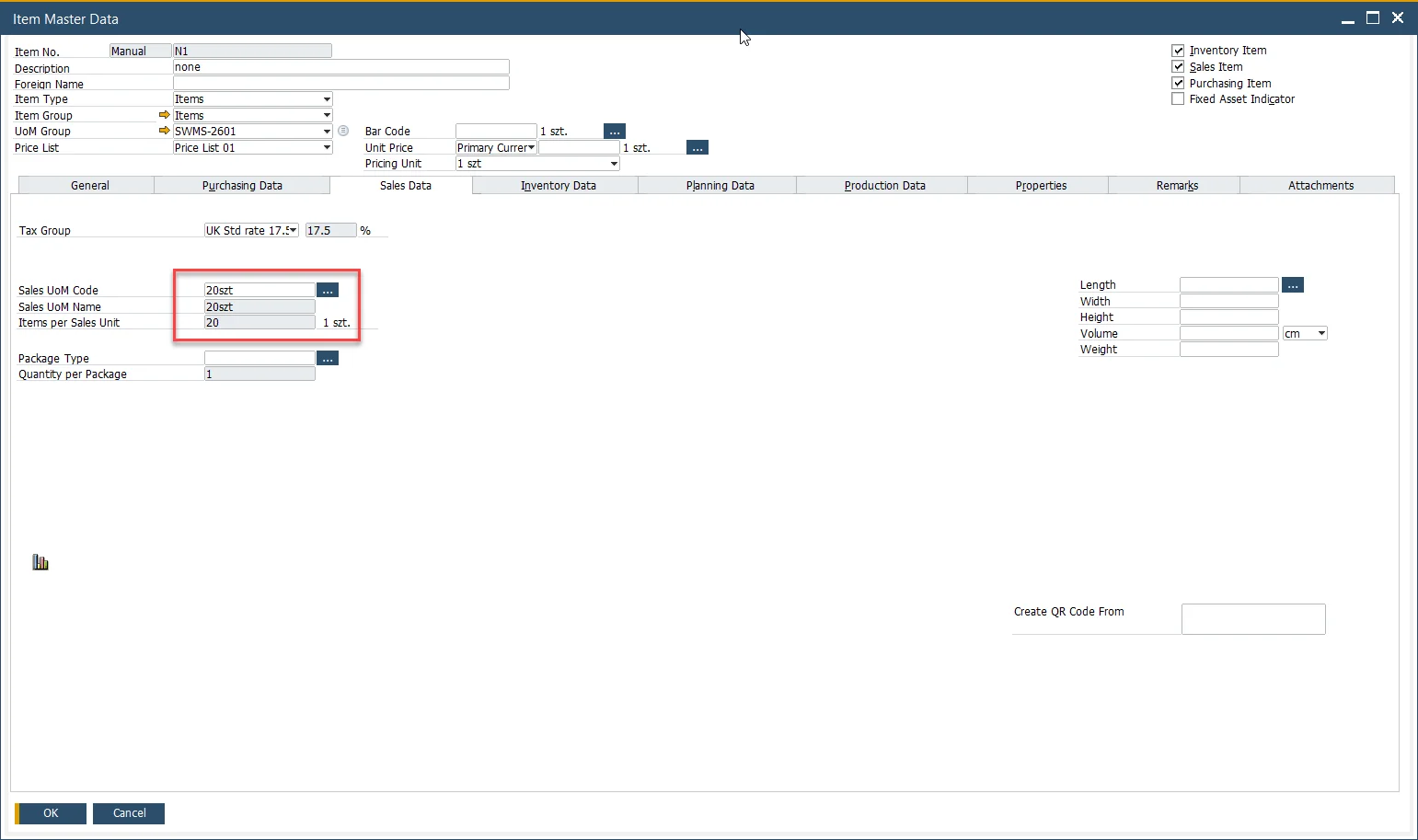Screen dimensions: 1418x840
Task: Open the Unit Price browse button
Action: tap(697, 148)
